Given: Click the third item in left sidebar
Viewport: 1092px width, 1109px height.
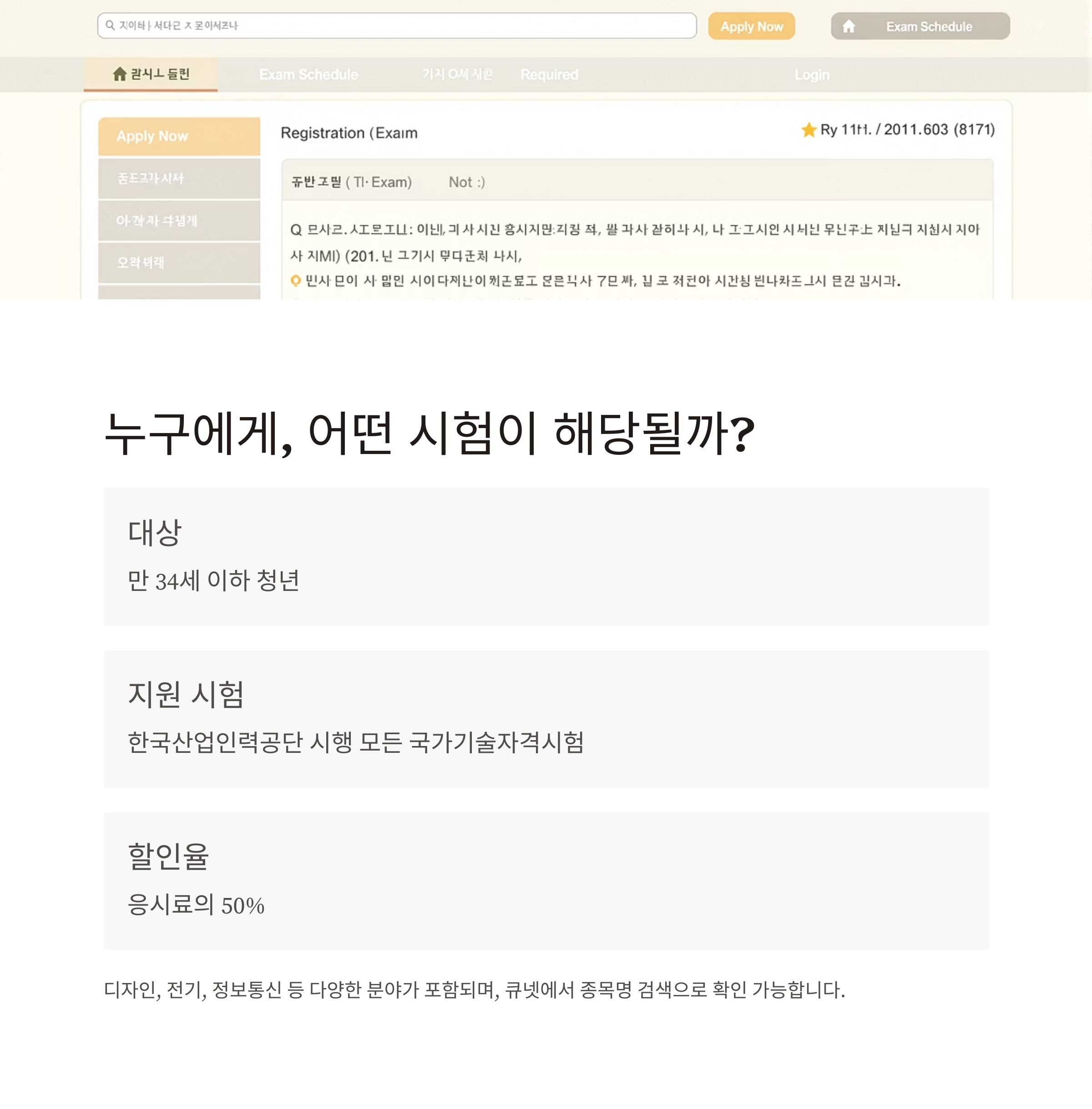Looking at the screenshot, I should (x=179, y=221).
